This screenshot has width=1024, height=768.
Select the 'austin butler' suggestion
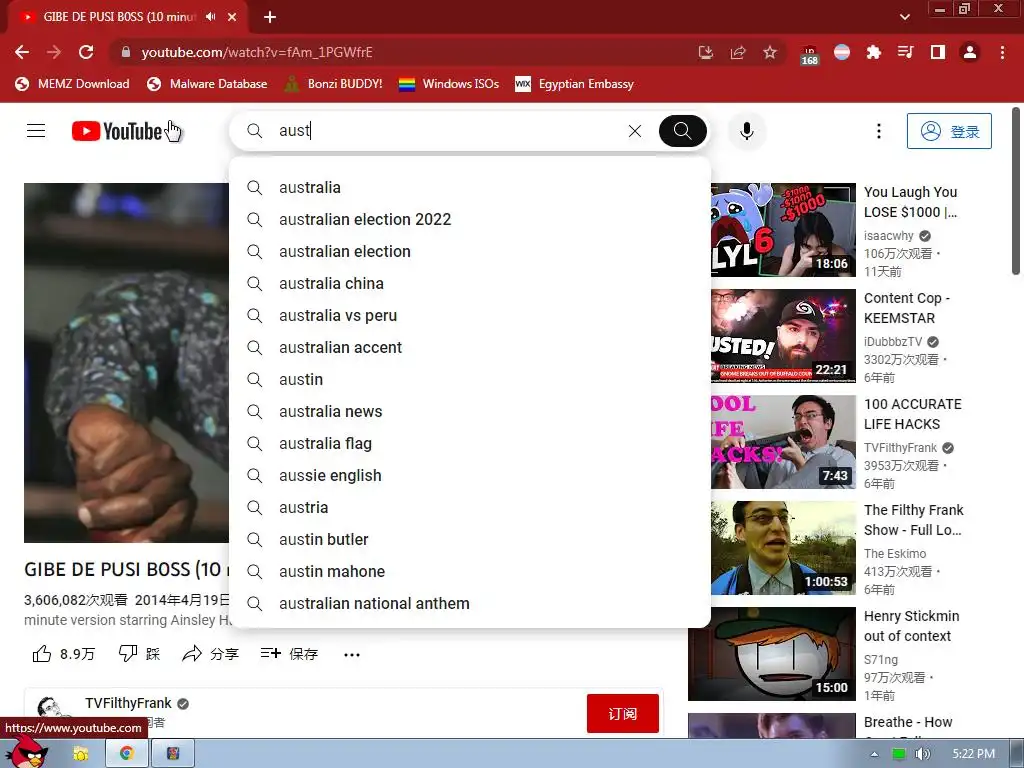click(x=470, y=539)
